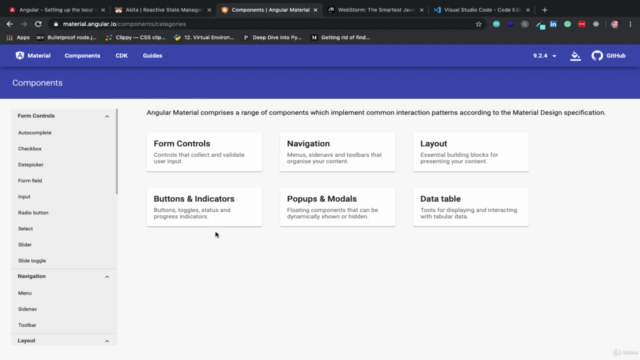Go back with the browser back arrow

pyautogui.click(x=10, y=24)
